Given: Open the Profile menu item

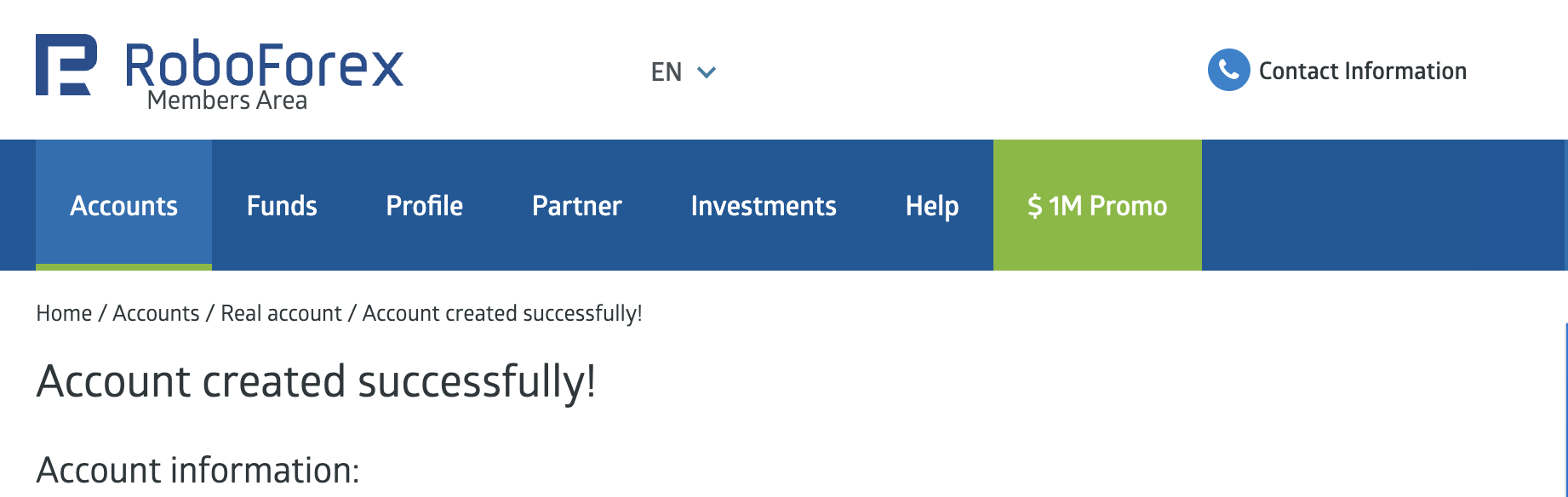Looking at the screenshot, I should tap(424, 206).
